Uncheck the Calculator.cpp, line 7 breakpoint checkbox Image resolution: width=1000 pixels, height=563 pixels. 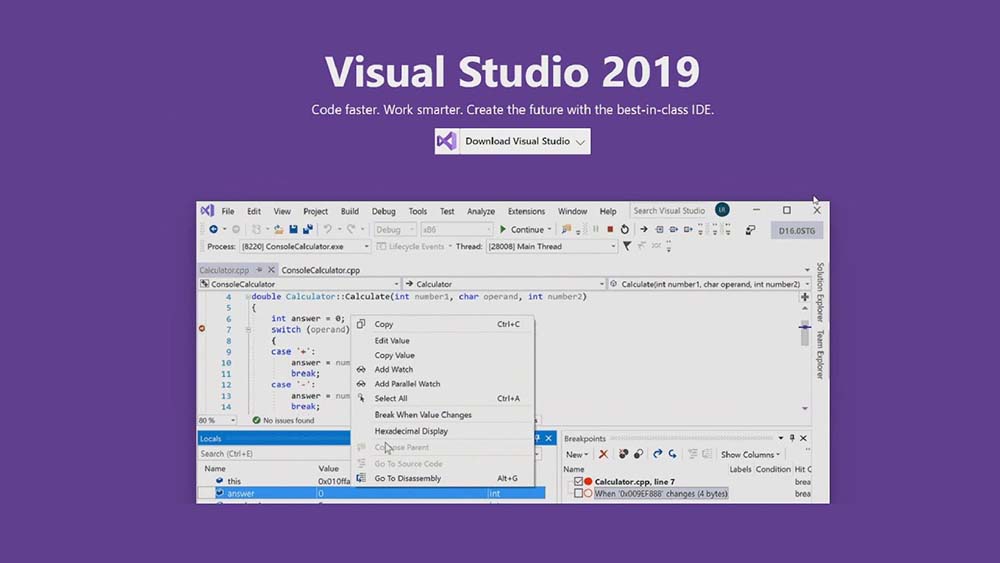coord(578,481)
